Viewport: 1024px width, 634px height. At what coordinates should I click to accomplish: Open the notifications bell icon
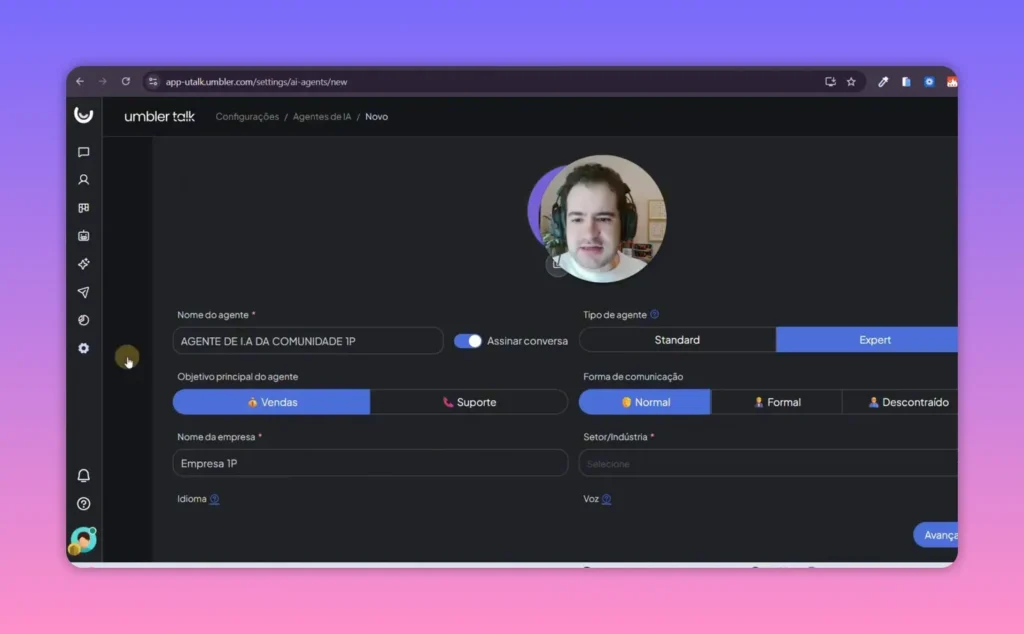[x=84, y=475]
